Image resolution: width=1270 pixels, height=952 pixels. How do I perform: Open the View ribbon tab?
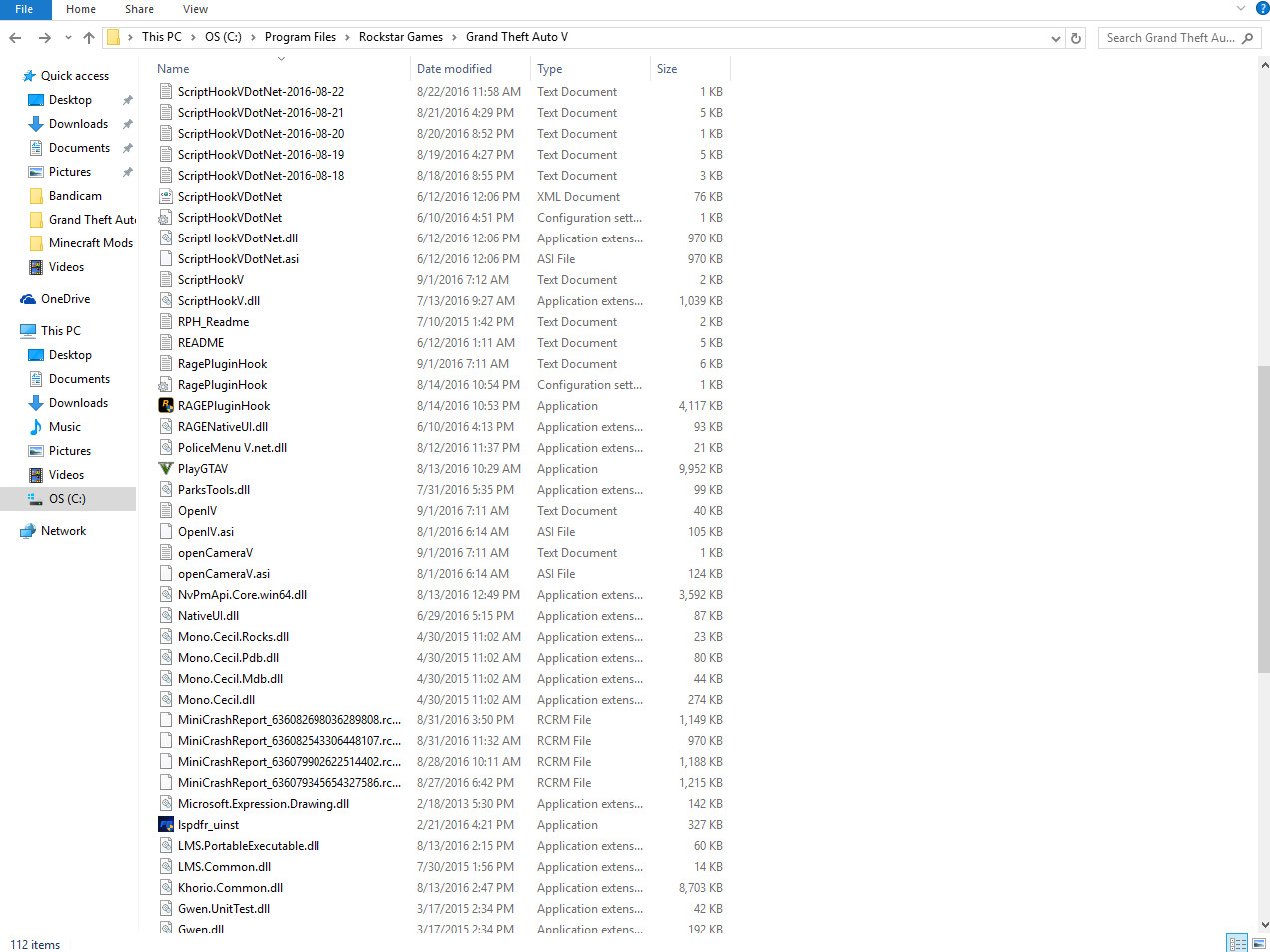tap(195, 9)
